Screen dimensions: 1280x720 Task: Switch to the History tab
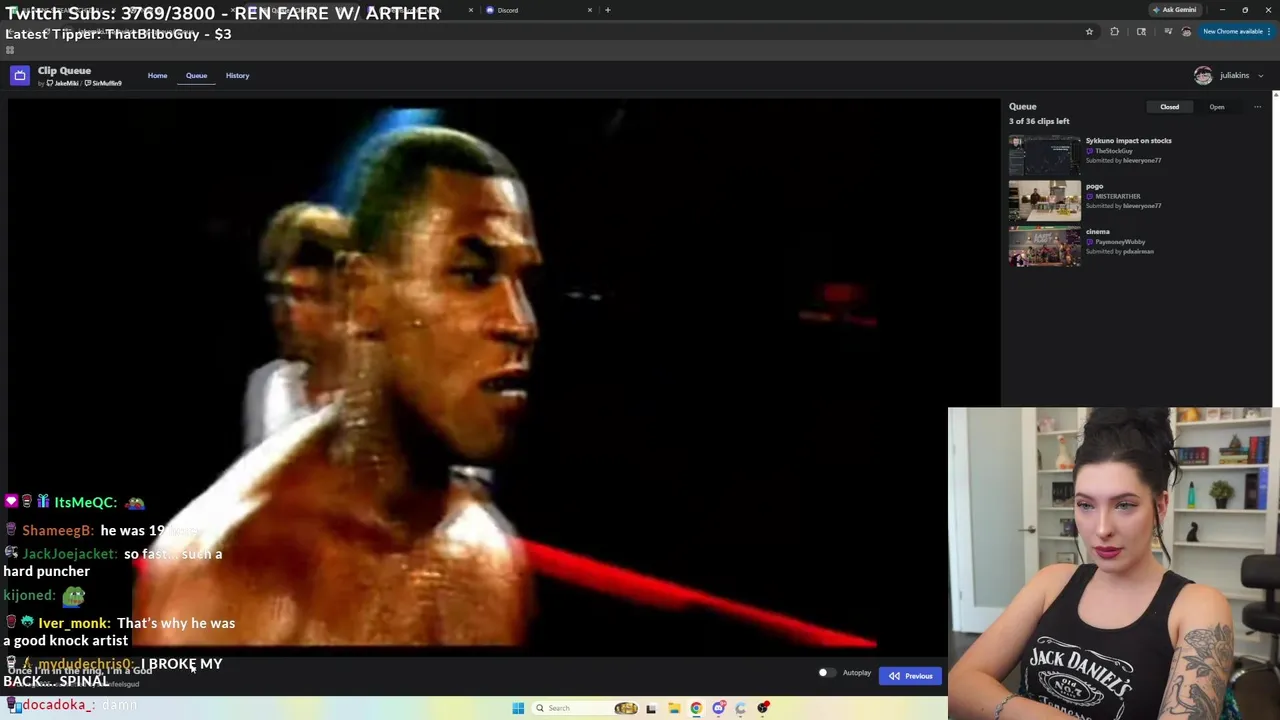[237, 75]
